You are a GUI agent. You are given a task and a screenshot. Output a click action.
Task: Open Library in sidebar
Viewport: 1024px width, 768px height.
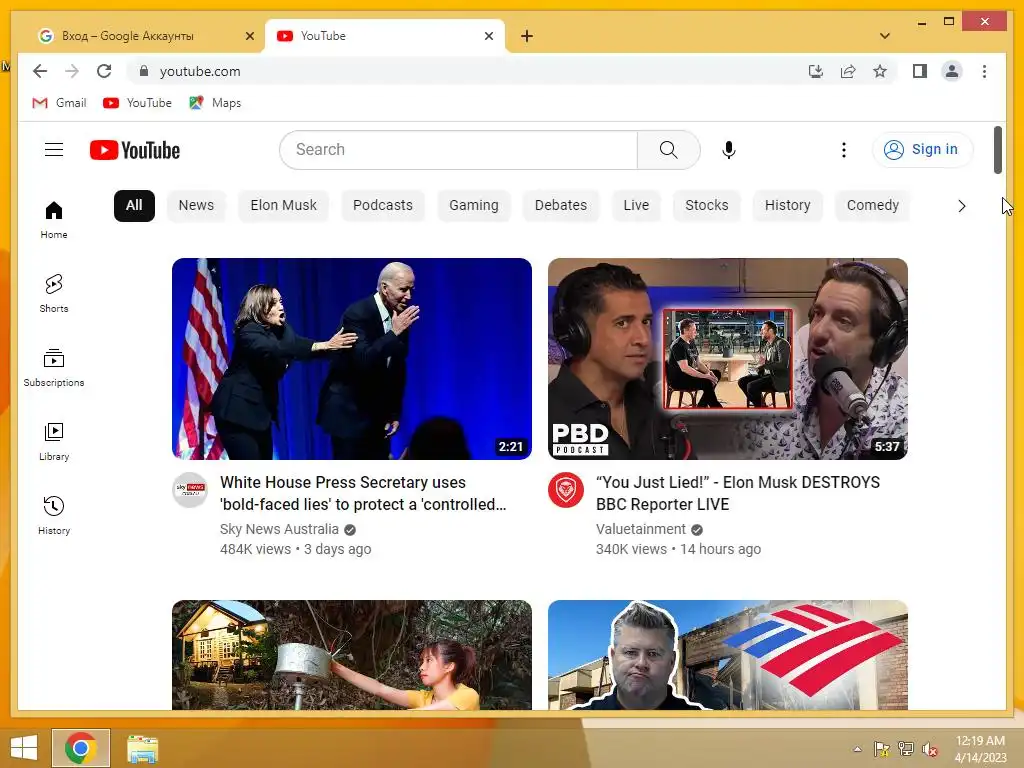coord(54,441)
